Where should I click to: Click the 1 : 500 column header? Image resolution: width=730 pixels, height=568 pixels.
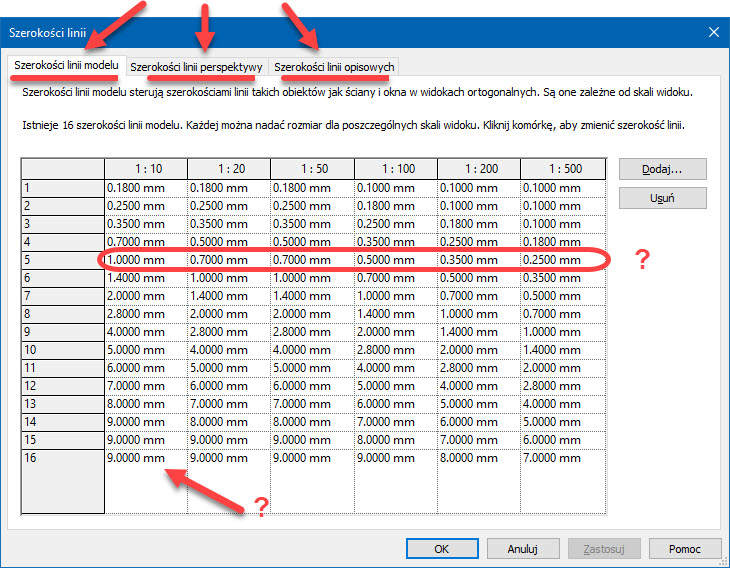pyautogui.click(x=561, y=168)
